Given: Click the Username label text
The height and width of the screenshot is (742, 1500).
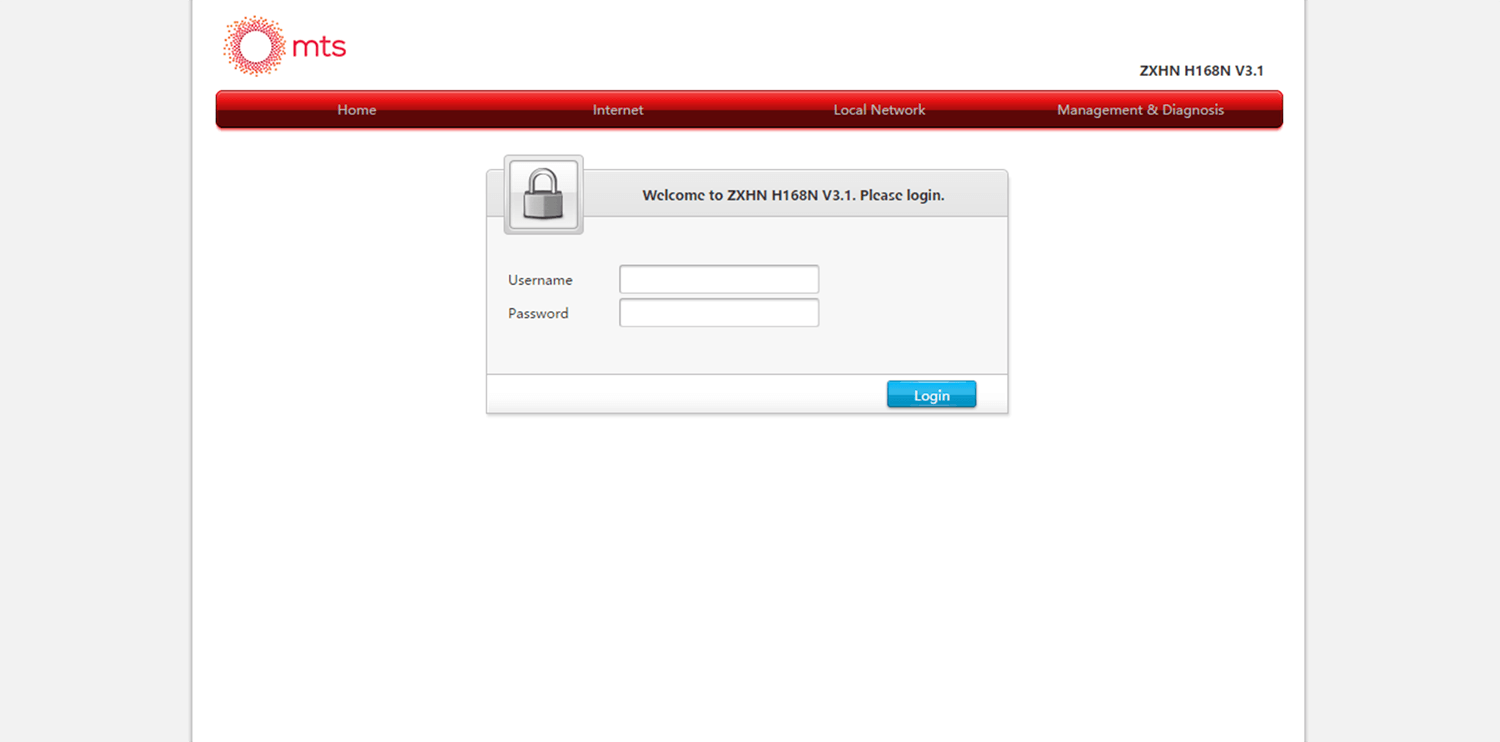Looking at the screenshot, I should [x=540, y=280].
